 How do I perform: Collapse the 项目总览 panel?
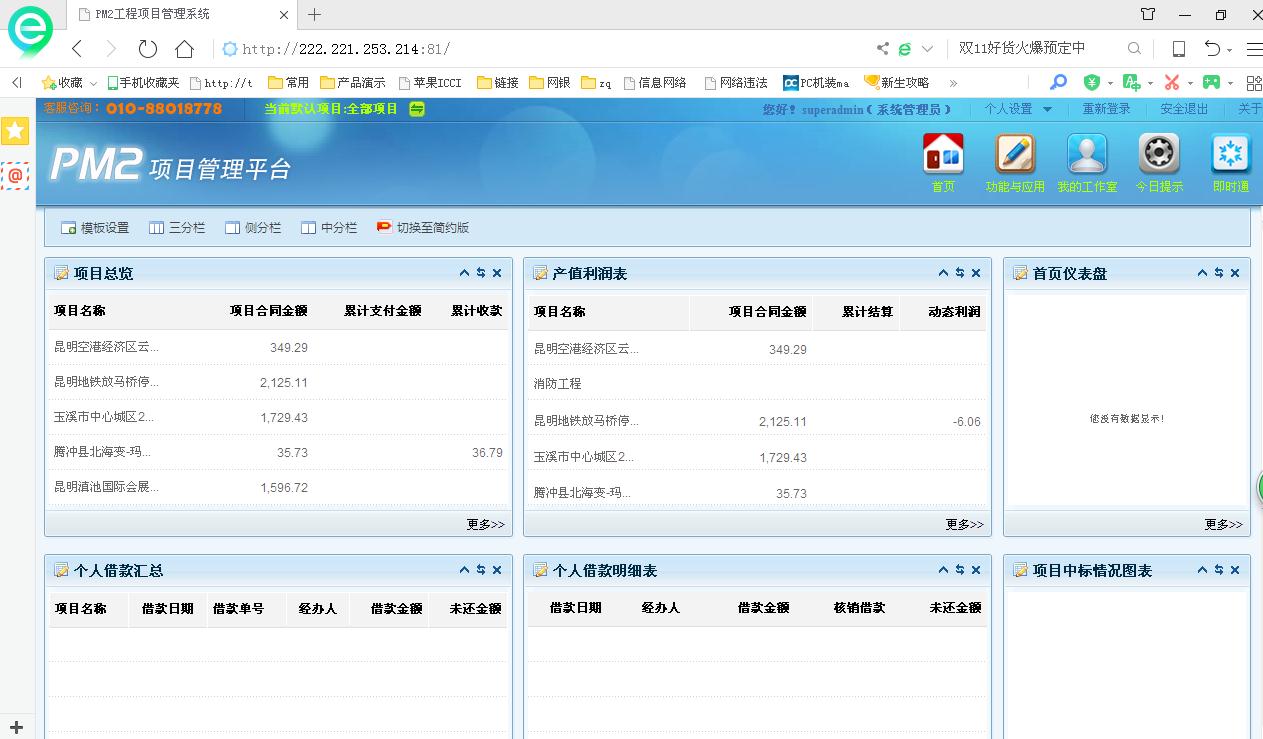tap(464, 273)
